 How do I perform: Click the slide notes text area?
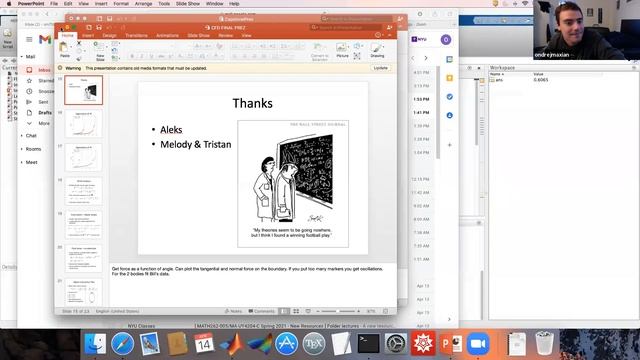pyautogui.click(x=253, y=285)
